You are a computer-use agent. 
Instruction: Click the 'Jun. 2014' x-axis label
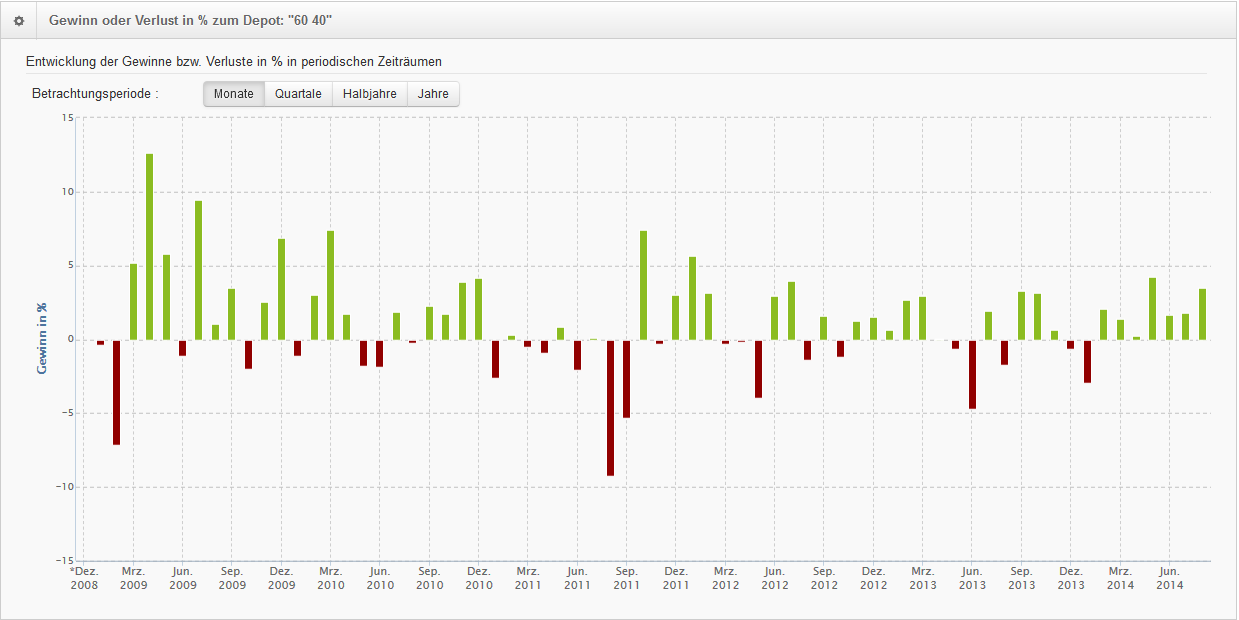pos(1169,578)
